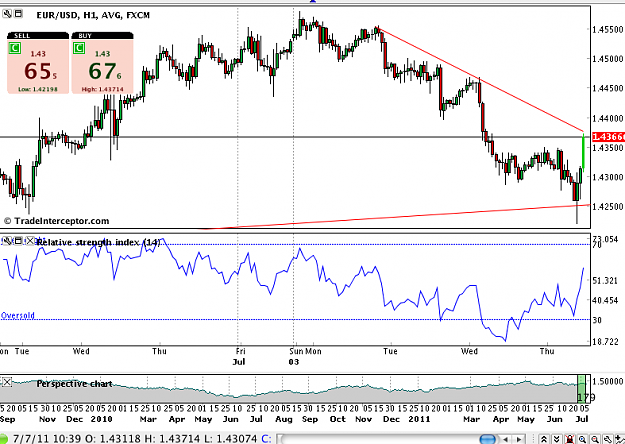Click the RSI 51.321 axis value

pyautogui.click(x=605, y=281)
